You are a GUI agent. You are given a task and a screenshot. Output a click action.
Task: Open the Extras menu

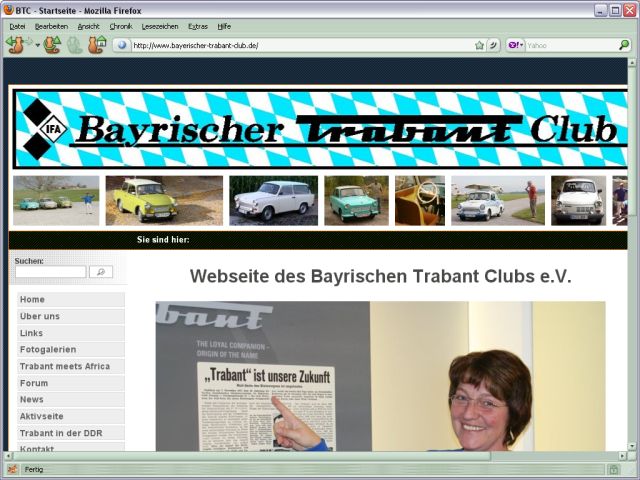pyautogui.click(x=198, y=26)
